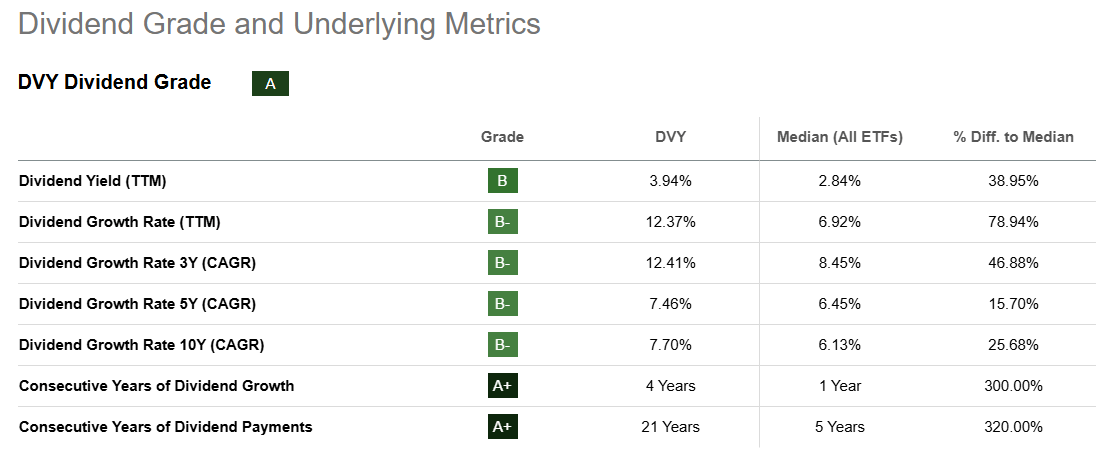Click the B grade badge for Dividend Yield
The image size is (1096, 454).
coord(502,181)
